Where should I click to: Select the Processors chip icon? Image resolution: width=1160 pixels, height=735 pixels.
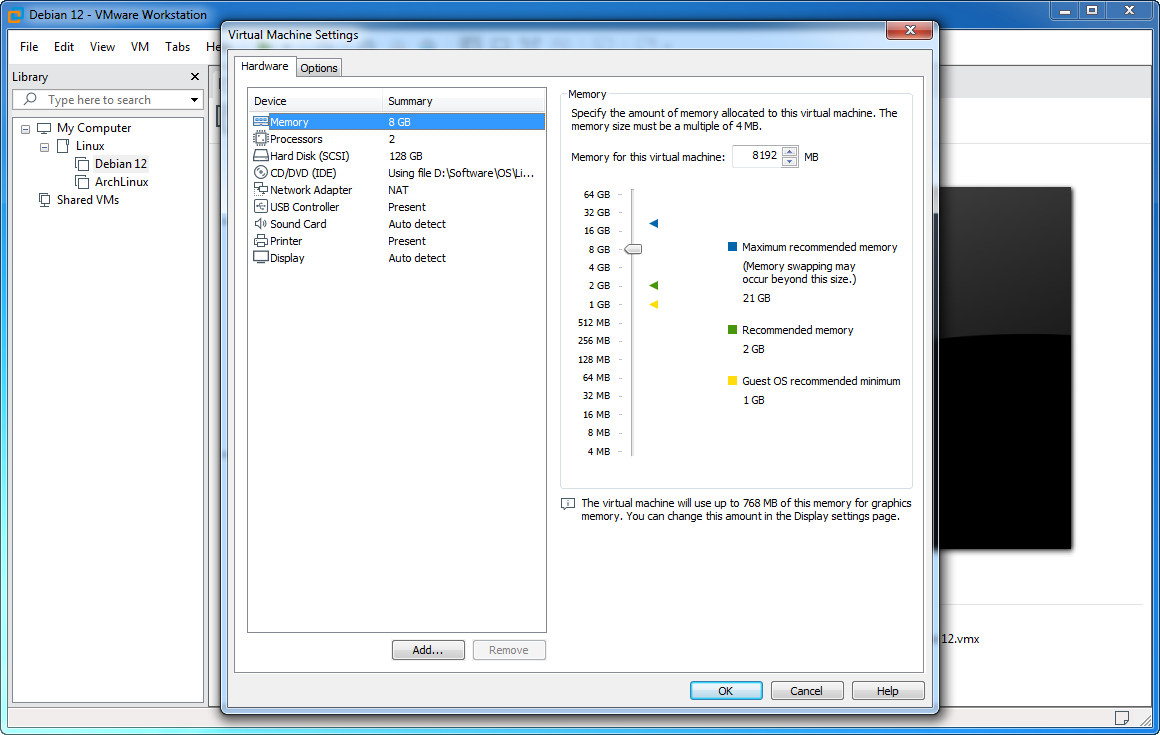coord(260,138)
